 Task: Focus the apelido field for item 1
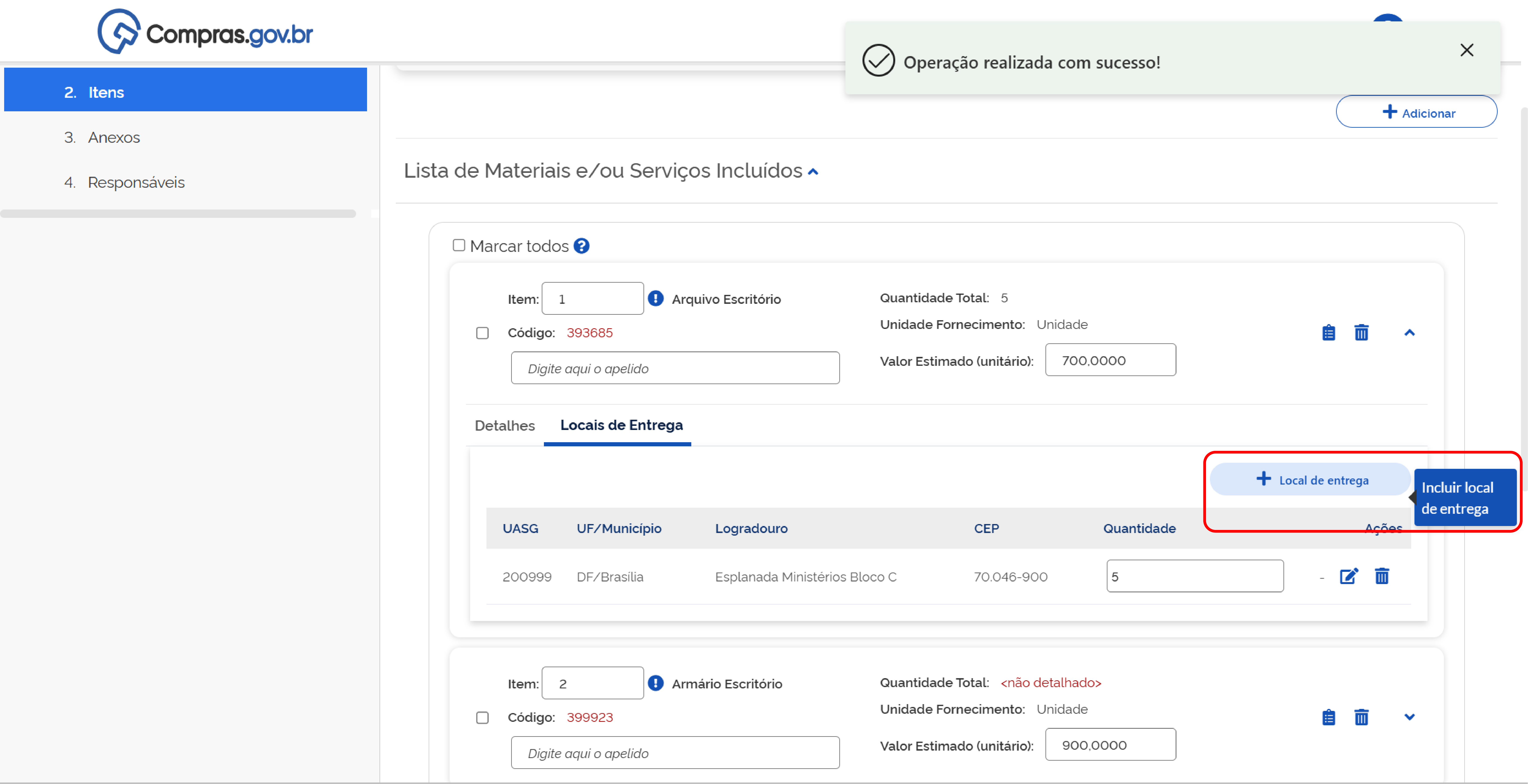(675, 368)
